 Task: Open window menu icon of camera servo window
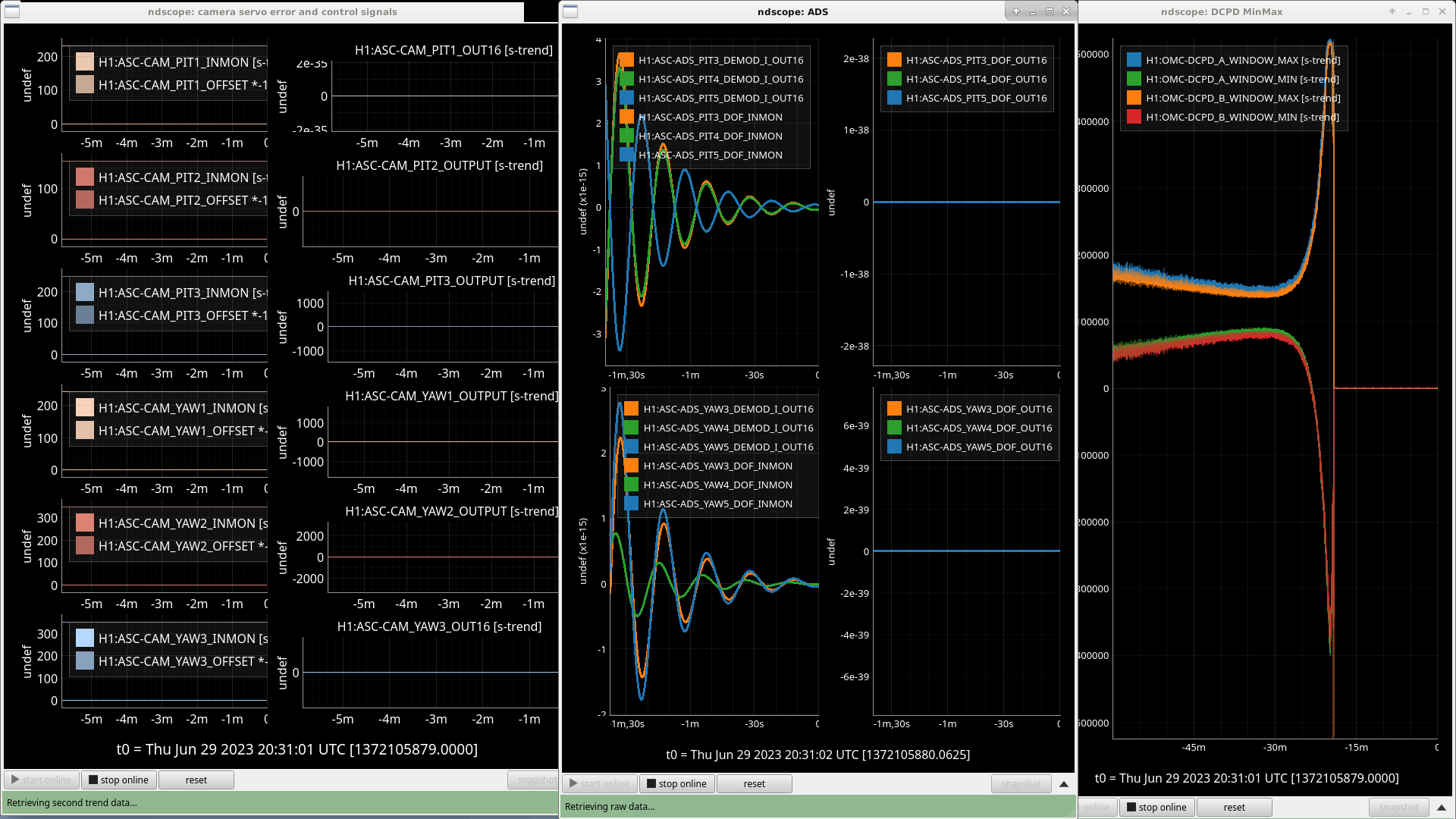pyautogui.click(x=12, y=11)
